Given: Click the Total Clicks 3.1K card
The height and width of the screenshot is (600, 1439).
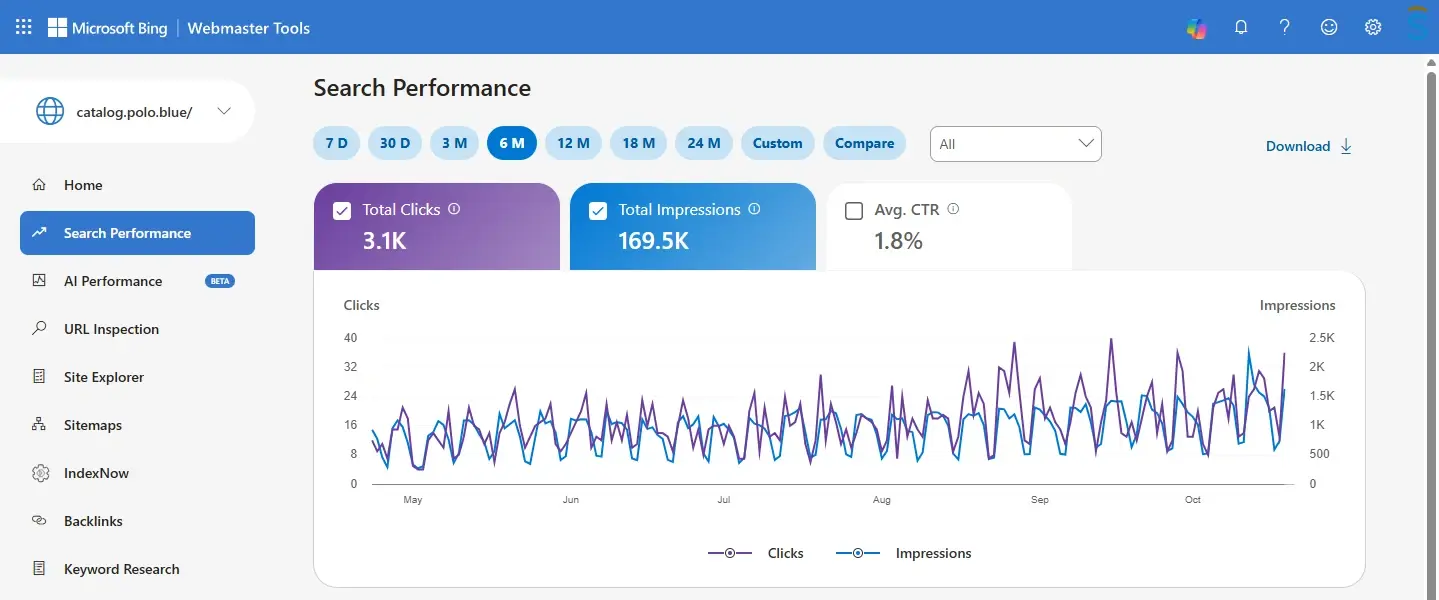Looking at the screenshot, I should click(437, 226).
